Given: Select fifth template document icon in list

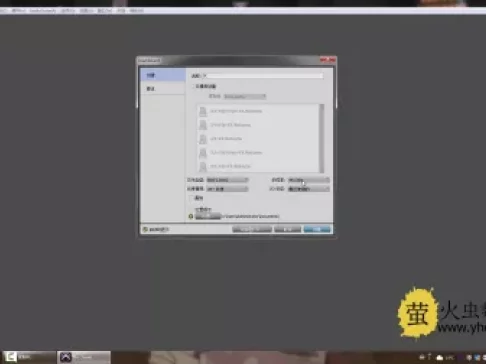Looking at the screenshot, I should [203, 166].
